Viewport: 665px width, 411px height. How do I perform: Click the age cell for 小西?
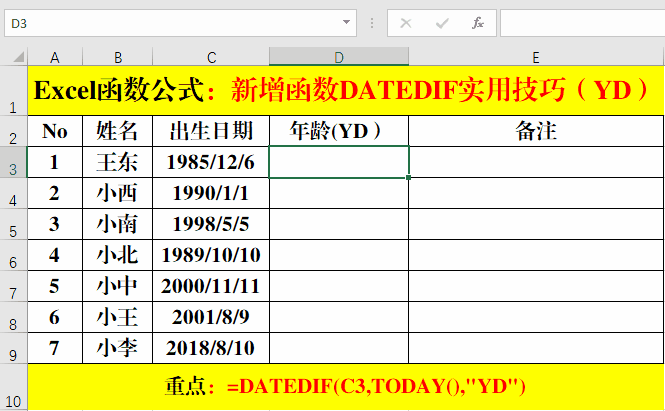[339, 193]
